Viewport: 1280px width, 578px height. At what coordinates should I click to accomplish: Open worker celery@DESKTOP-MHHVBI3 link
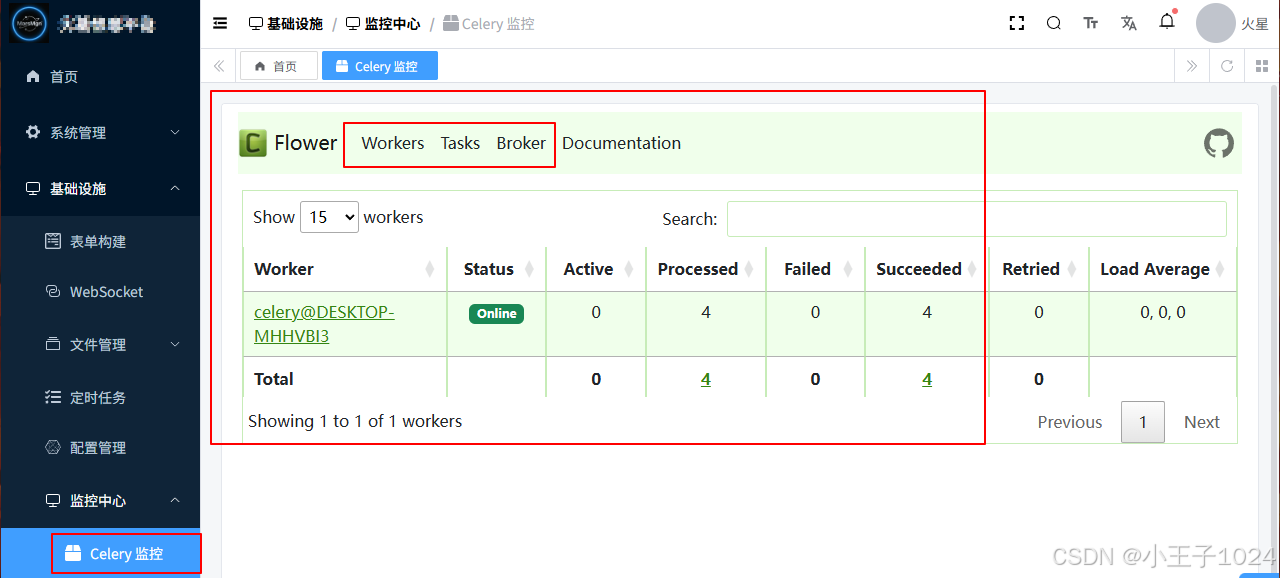324,324
